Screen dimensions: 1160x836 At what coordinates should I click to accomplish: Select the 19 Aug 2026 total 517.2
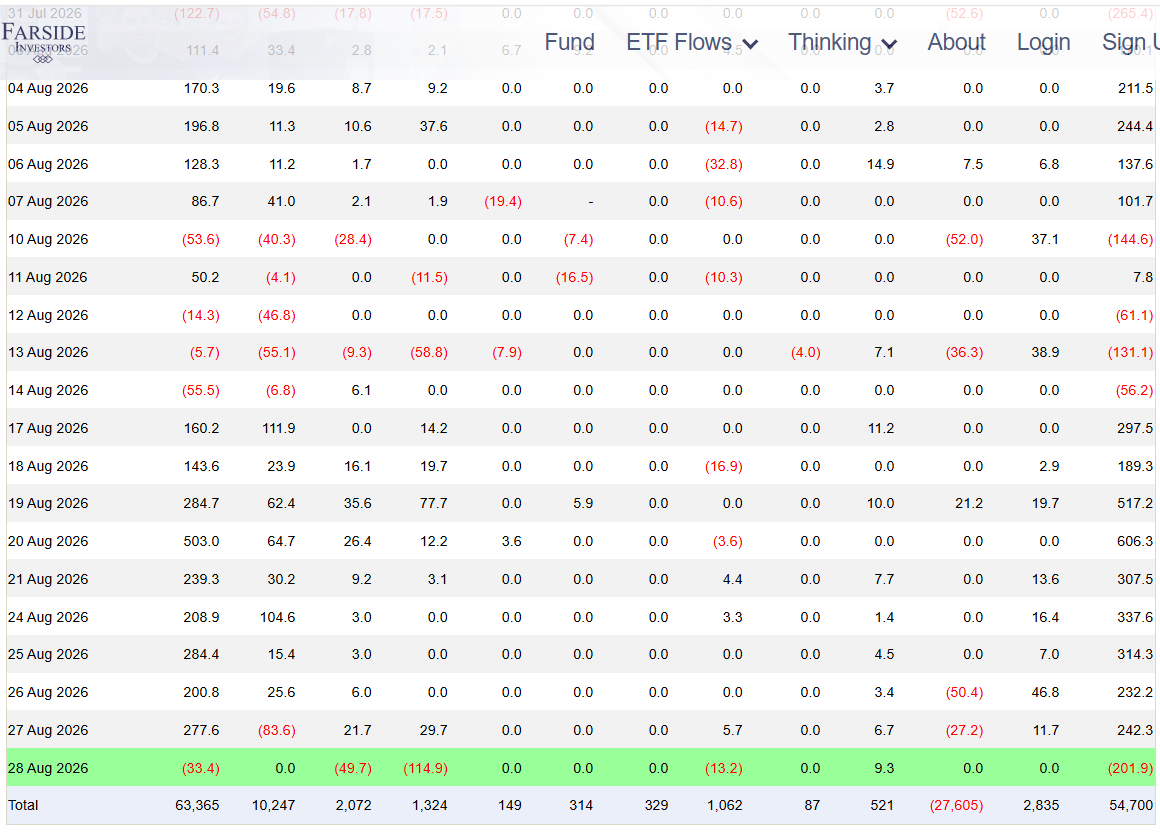[x=1135, y=503]
